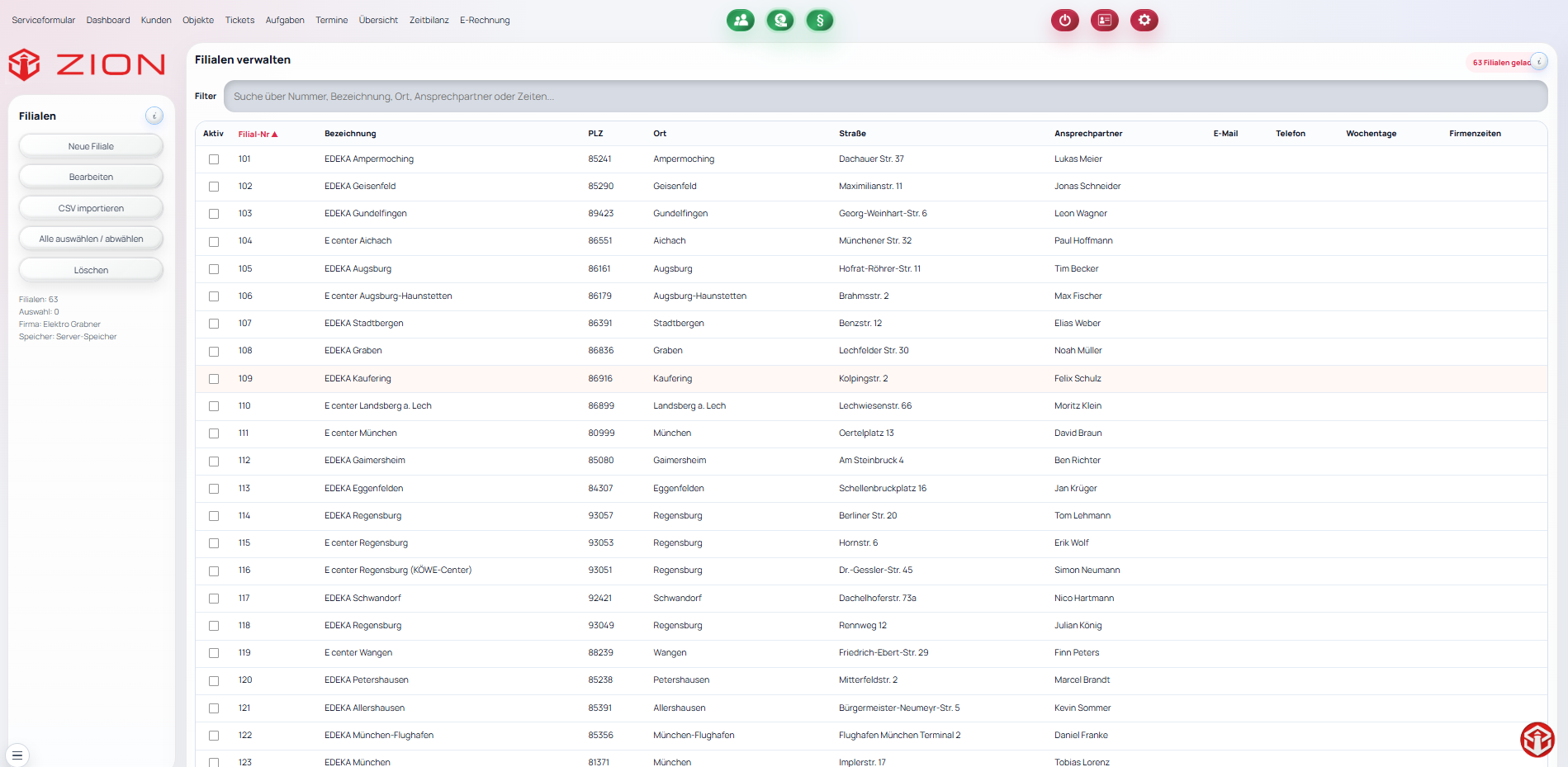1568x767 pixels.
Task: Sort by the Firmenzeiten column header
Action: pyautogui.click(x=1475, y=134)
